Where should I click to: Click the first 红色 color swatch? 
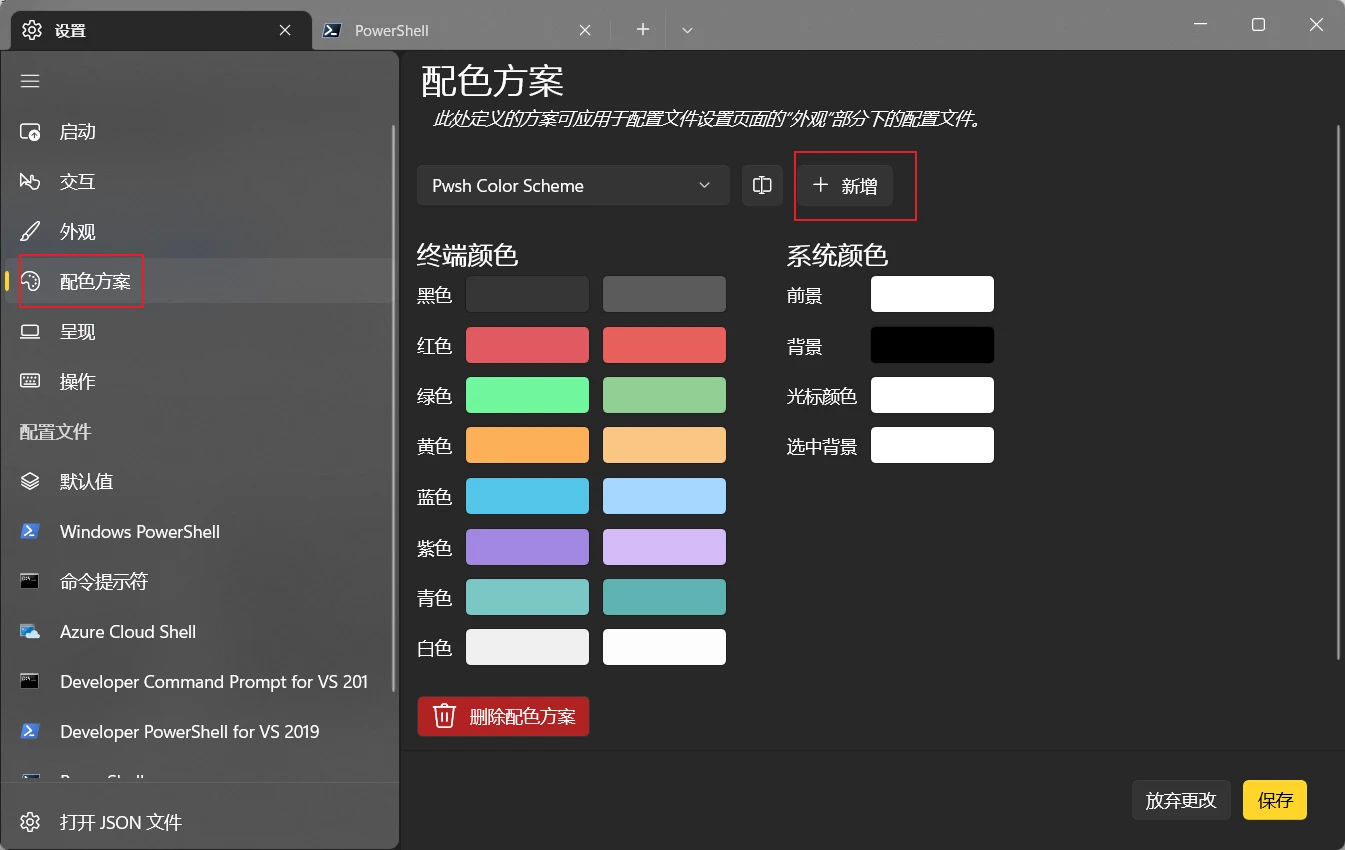coord(527,345)
